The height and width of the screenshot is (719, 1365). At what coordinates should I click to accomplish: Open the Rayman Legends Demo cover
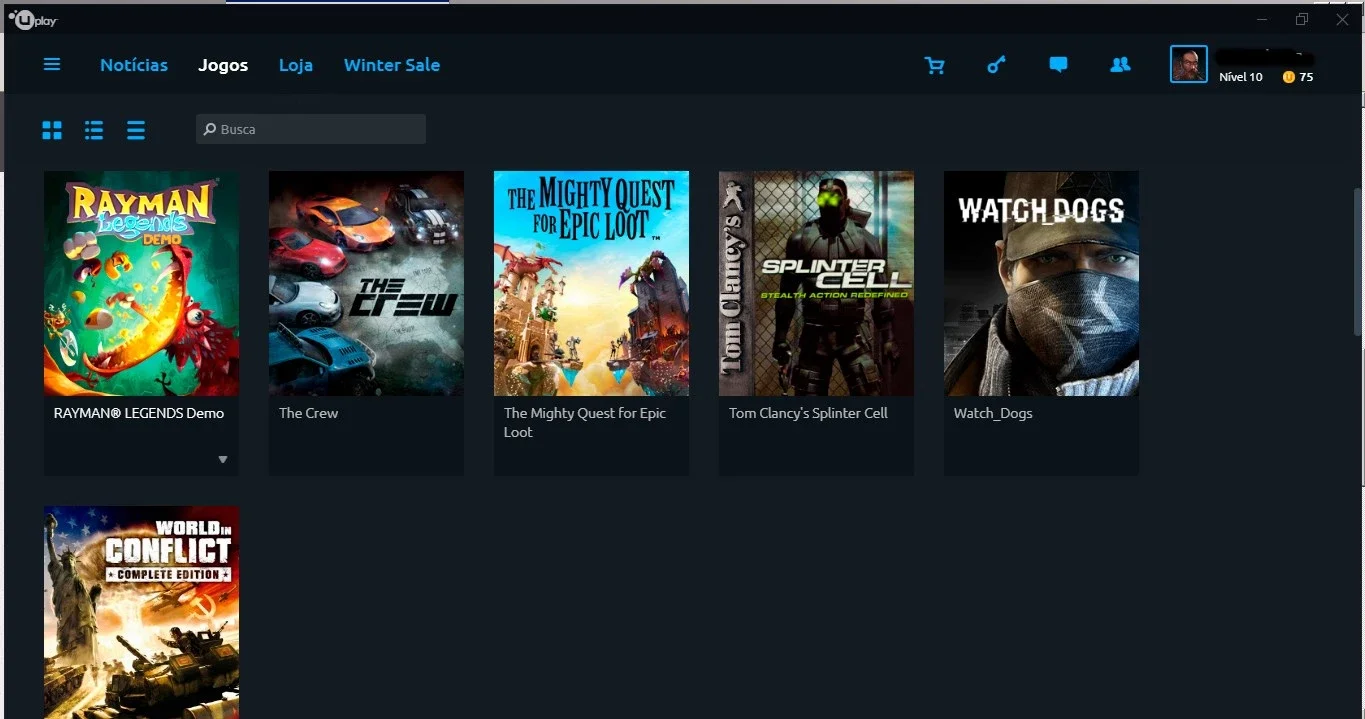coord(141,283)
